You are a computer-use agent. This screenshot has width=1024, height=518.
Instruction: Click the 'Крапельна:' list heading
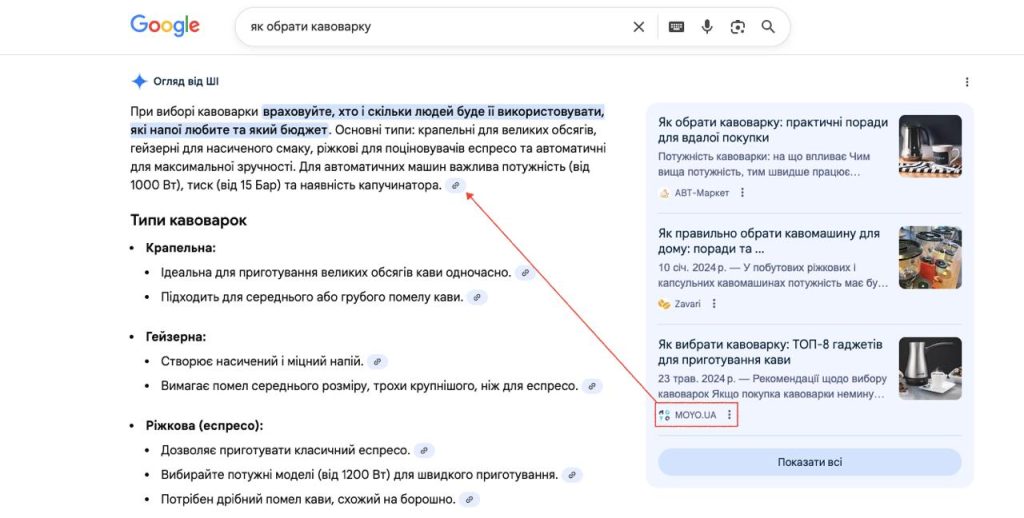coord(181,248)
